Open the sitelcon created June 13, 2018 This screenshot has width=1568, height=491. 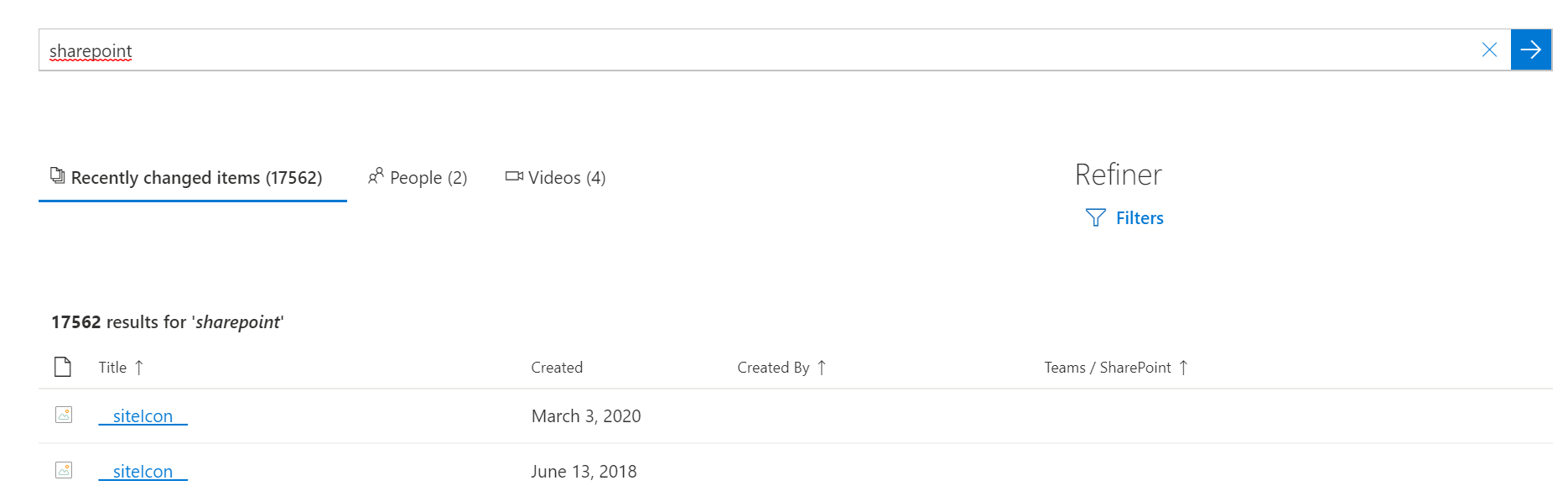pyautogui.click(x=141, y=471)
